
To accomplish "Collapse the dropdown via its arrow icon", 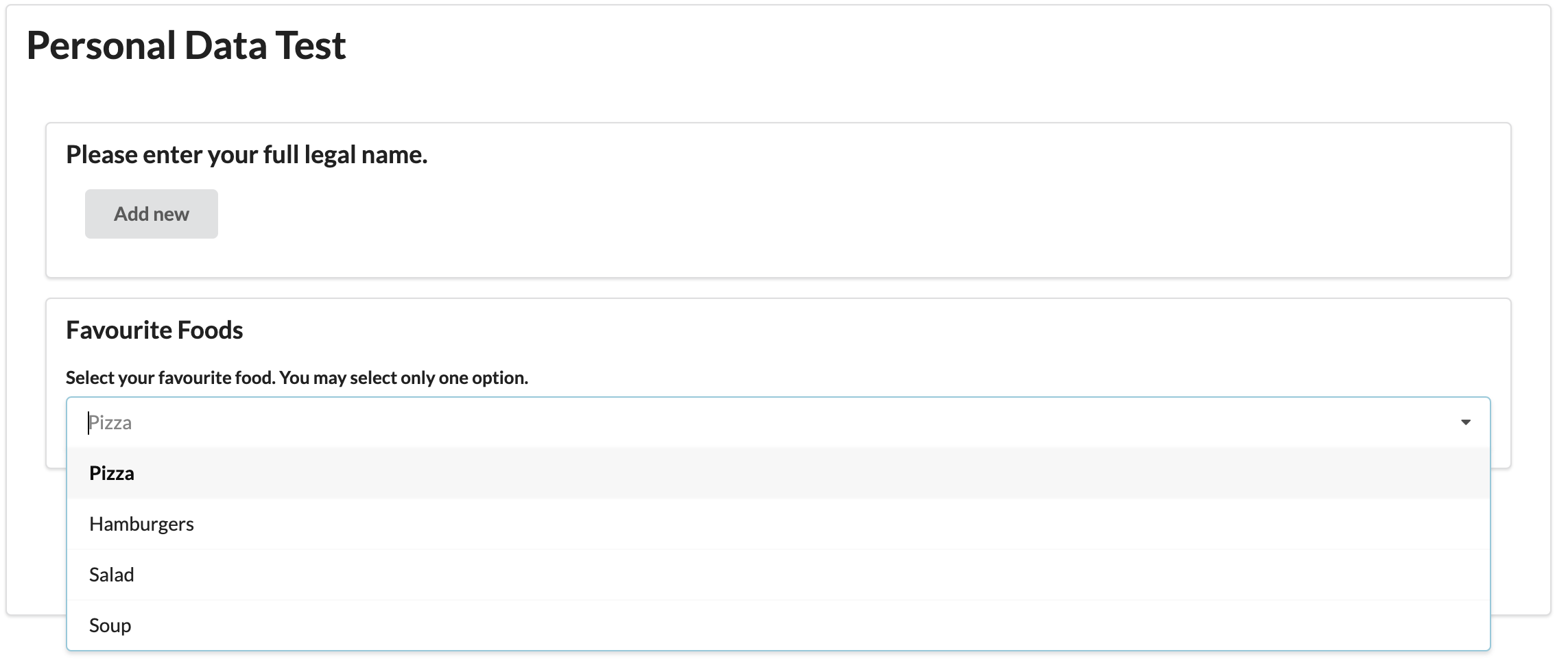I will click(x=1467, y=422).
